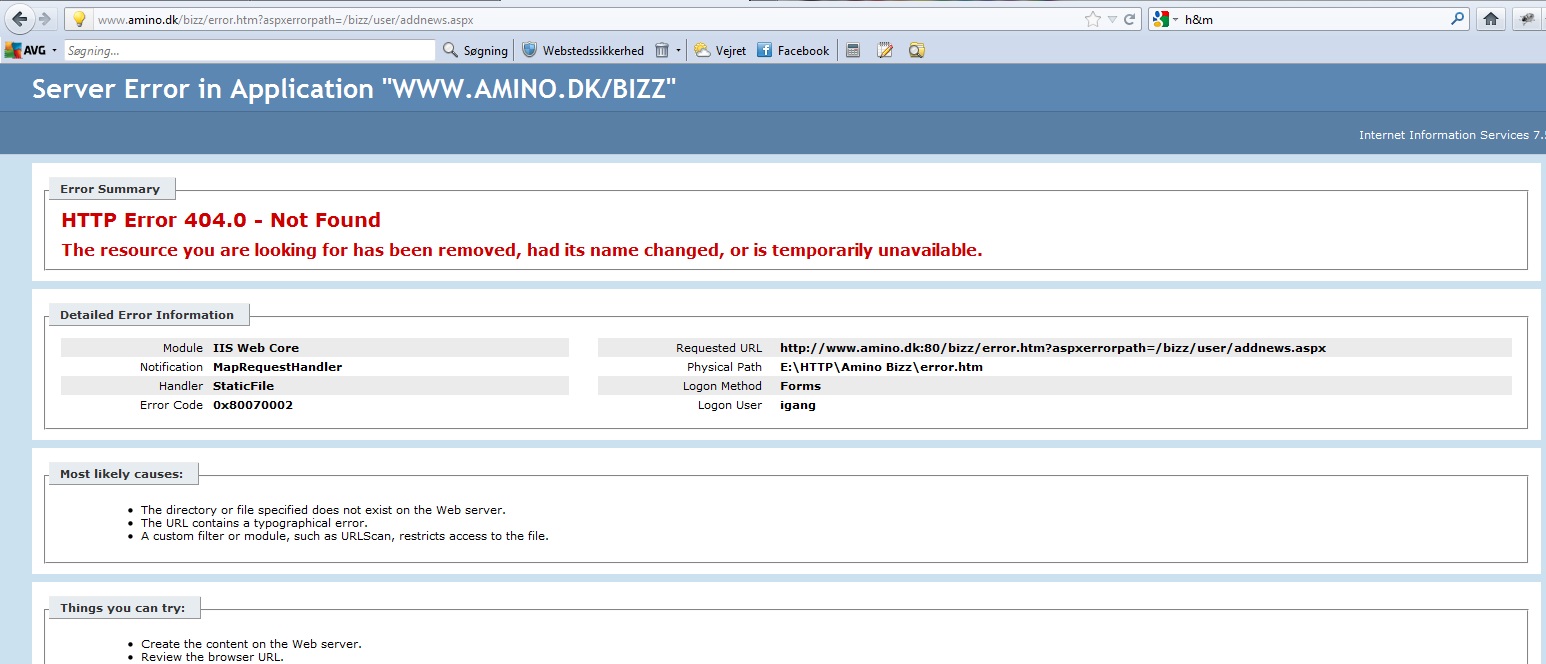Click the URL contains a typographical error line
The width and height of the screenshot is (1546, 664).
(x=254, y=523)
